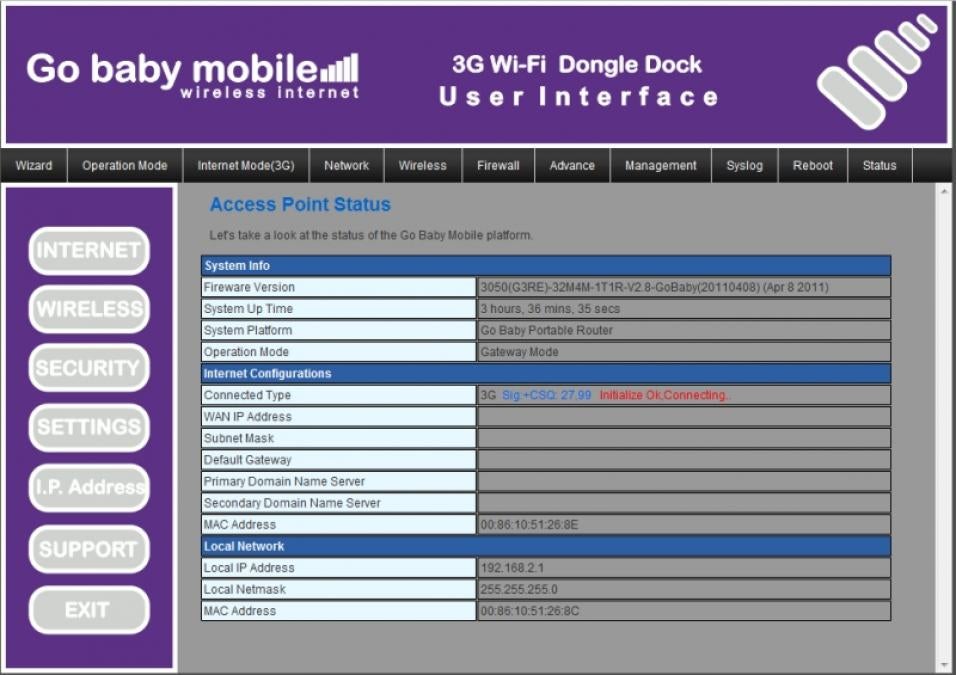Open the Firewall menu
956x675 pixels.
[x=498, y=166]
